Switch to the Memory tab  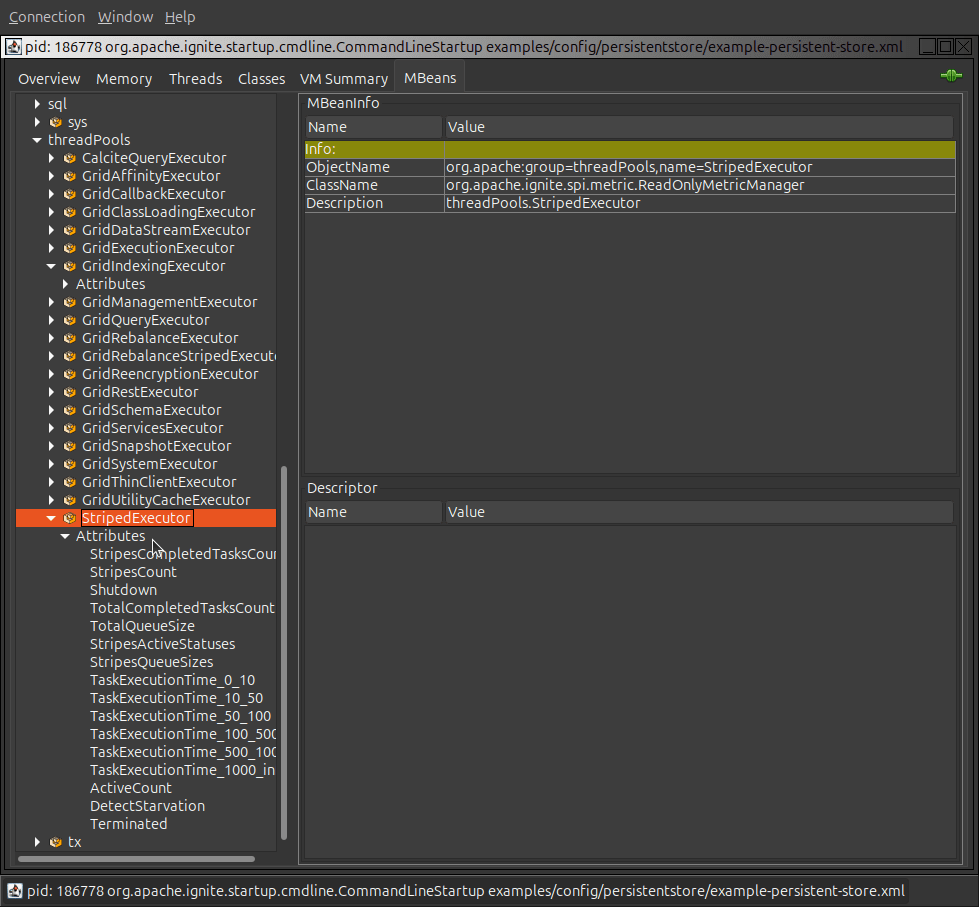[124, 79]
